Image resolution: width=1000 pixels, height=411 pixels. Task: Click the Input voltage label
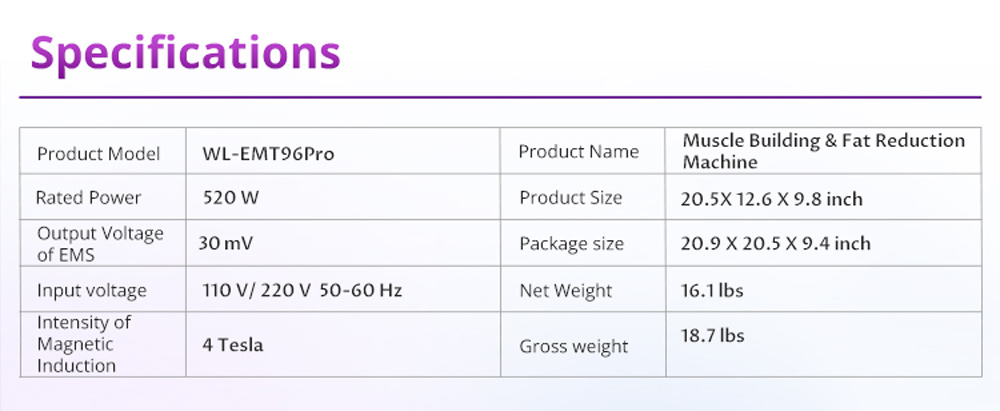click(x=92, y=291)
